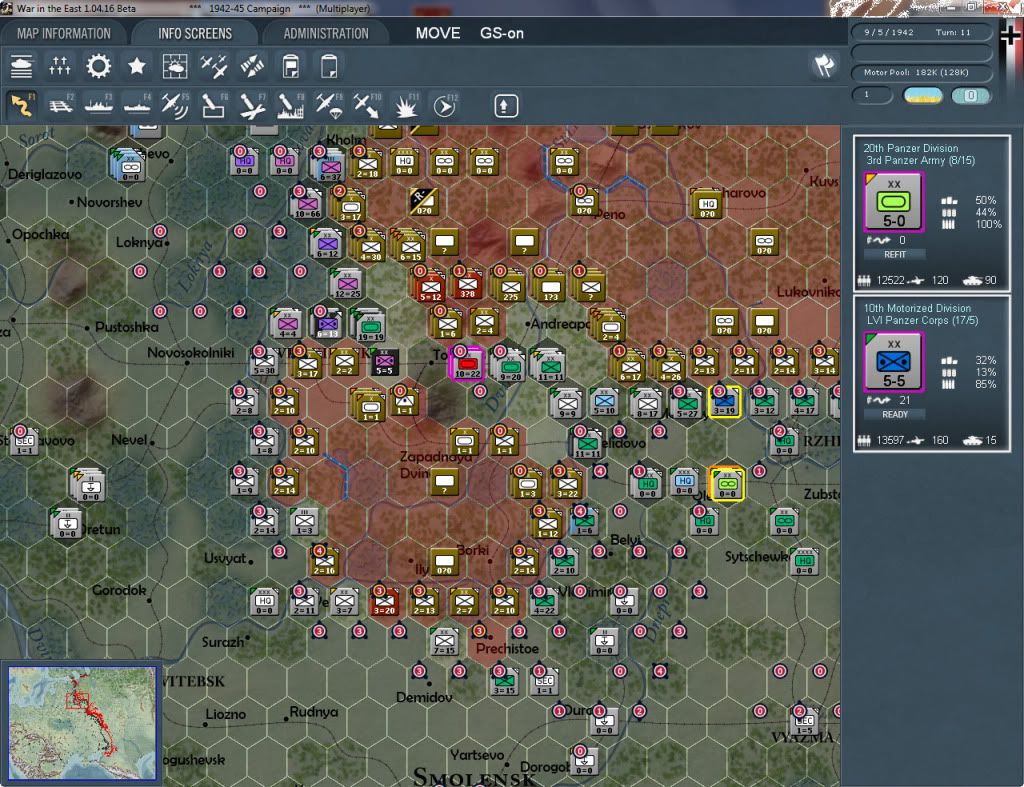This screenshot has height=787, width=1024.
Task: Open the first clipboard report icon
Action: click(x=291, y=67)
